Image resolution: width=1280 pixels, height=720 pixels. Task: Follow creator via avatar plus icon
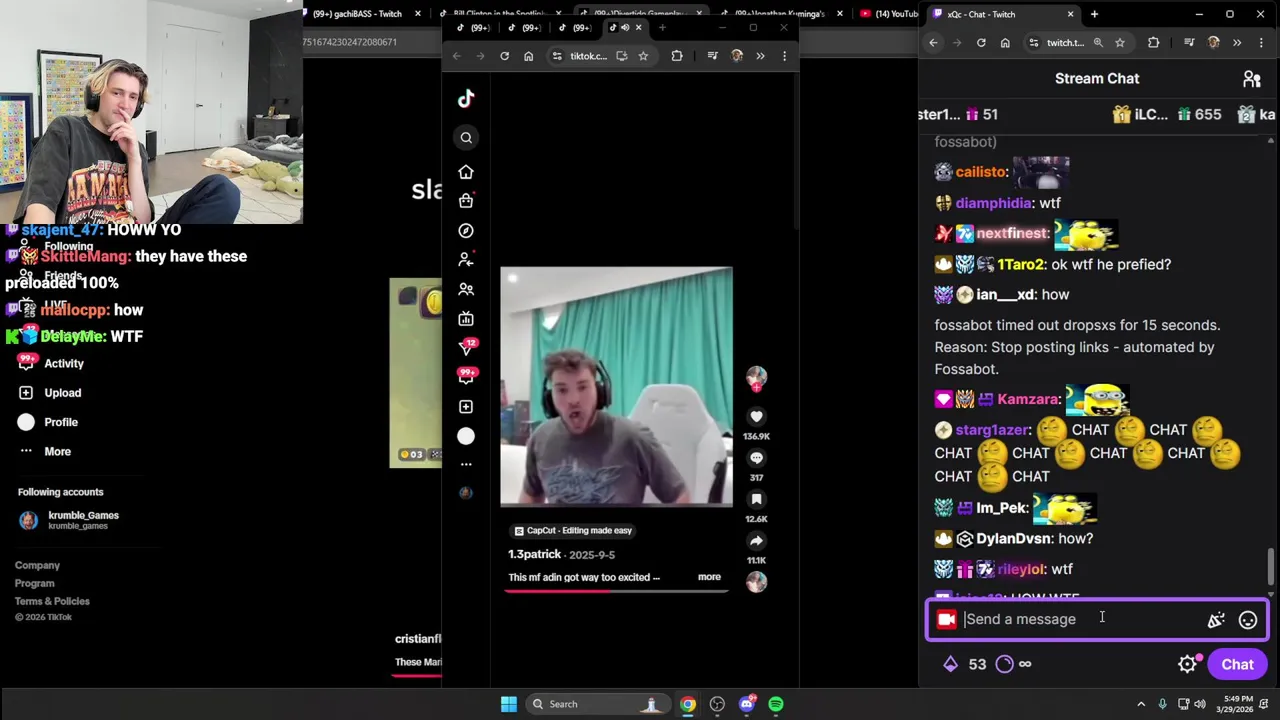tap(757, 387)
